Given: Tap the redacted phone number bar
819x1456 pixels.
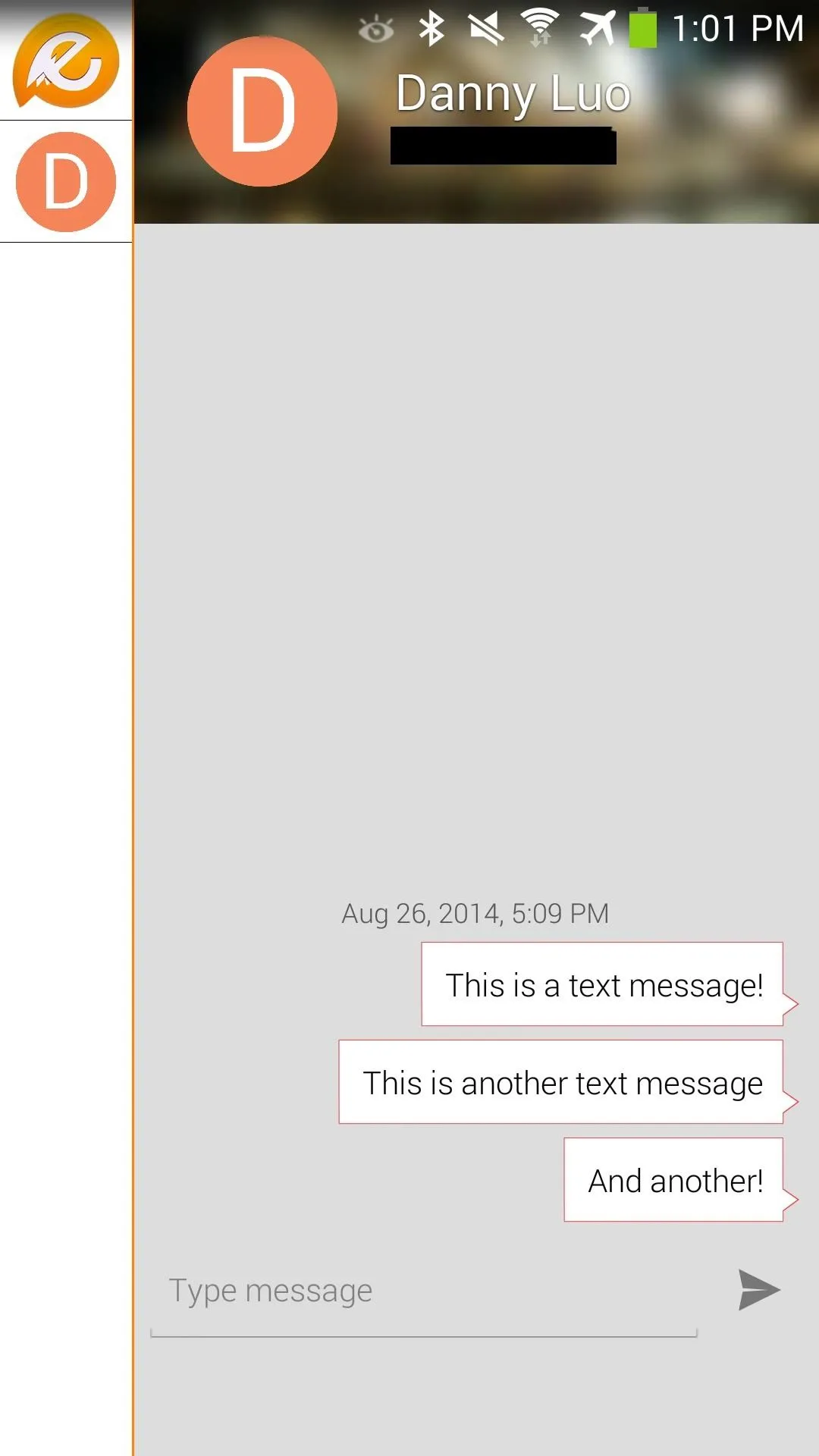Looking at the screenshot, I should (x=504, y=146).
